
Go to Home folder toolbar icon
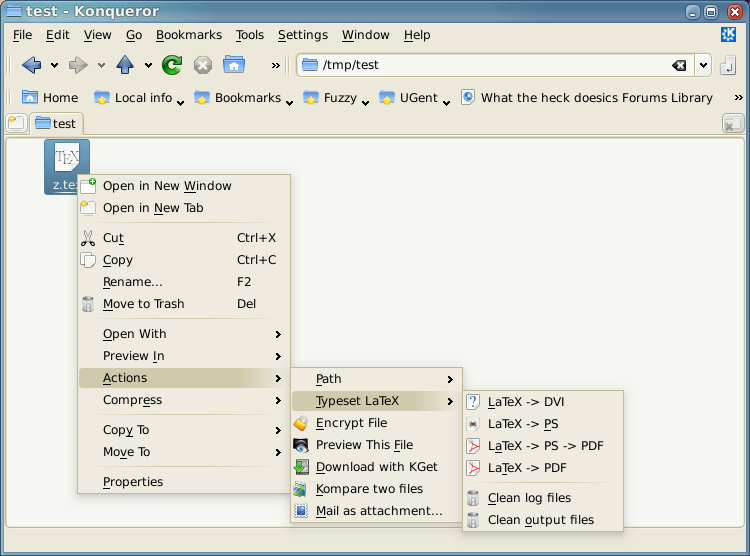(234, 65)
